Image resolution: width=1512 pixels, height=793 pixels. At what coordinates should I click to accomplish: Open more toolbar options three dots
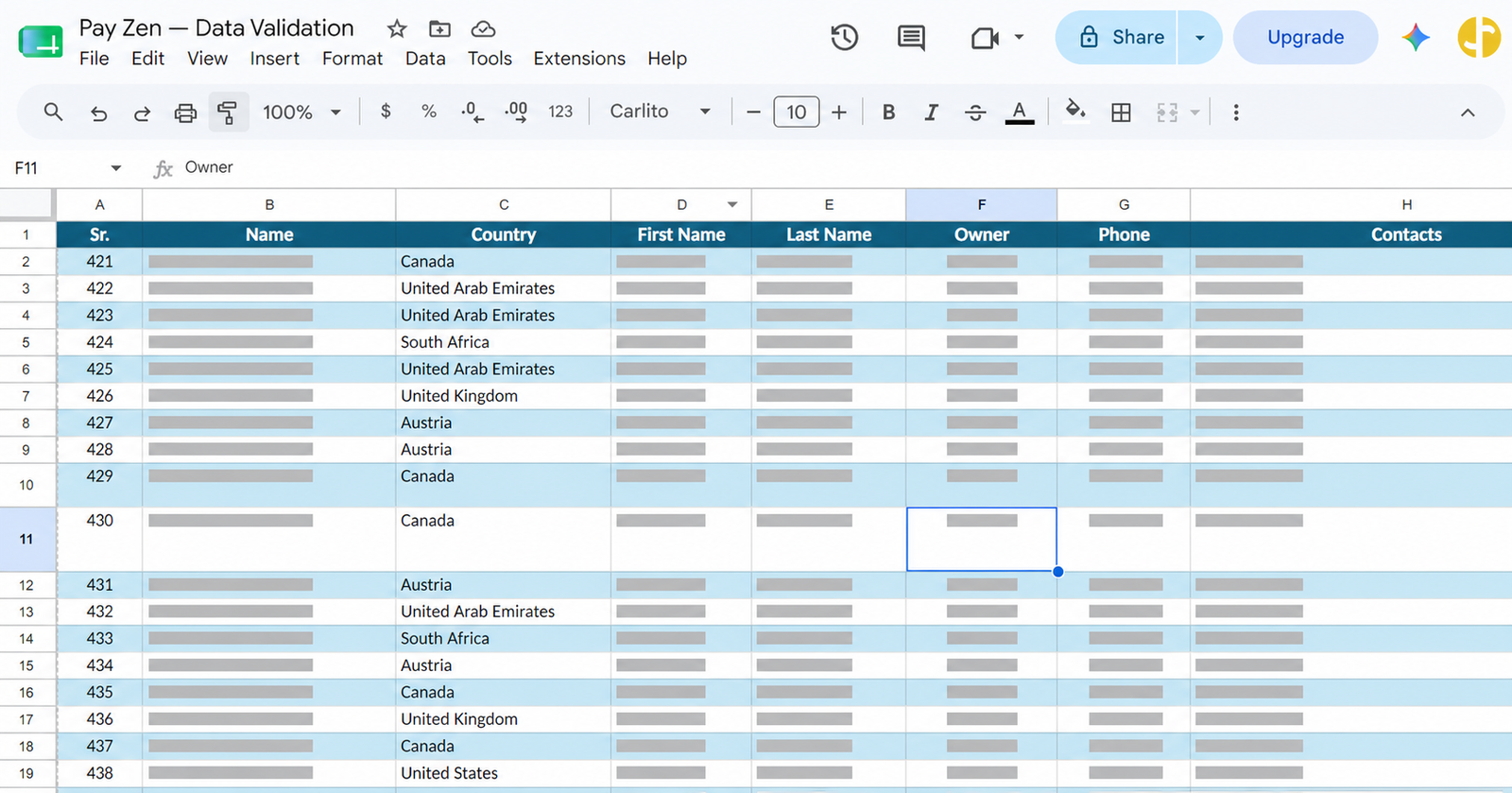1236,112
